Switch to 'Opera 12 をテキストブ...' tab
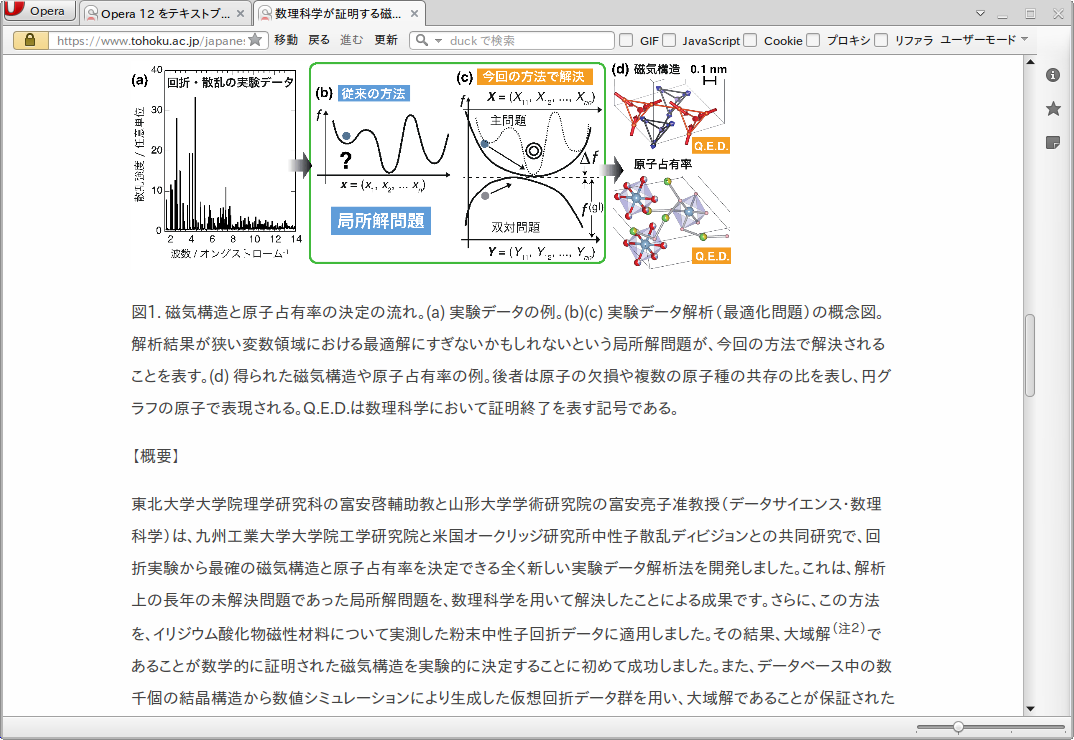Image resolution: width=1074 pixels, height=740 pixels. point(158,14)
